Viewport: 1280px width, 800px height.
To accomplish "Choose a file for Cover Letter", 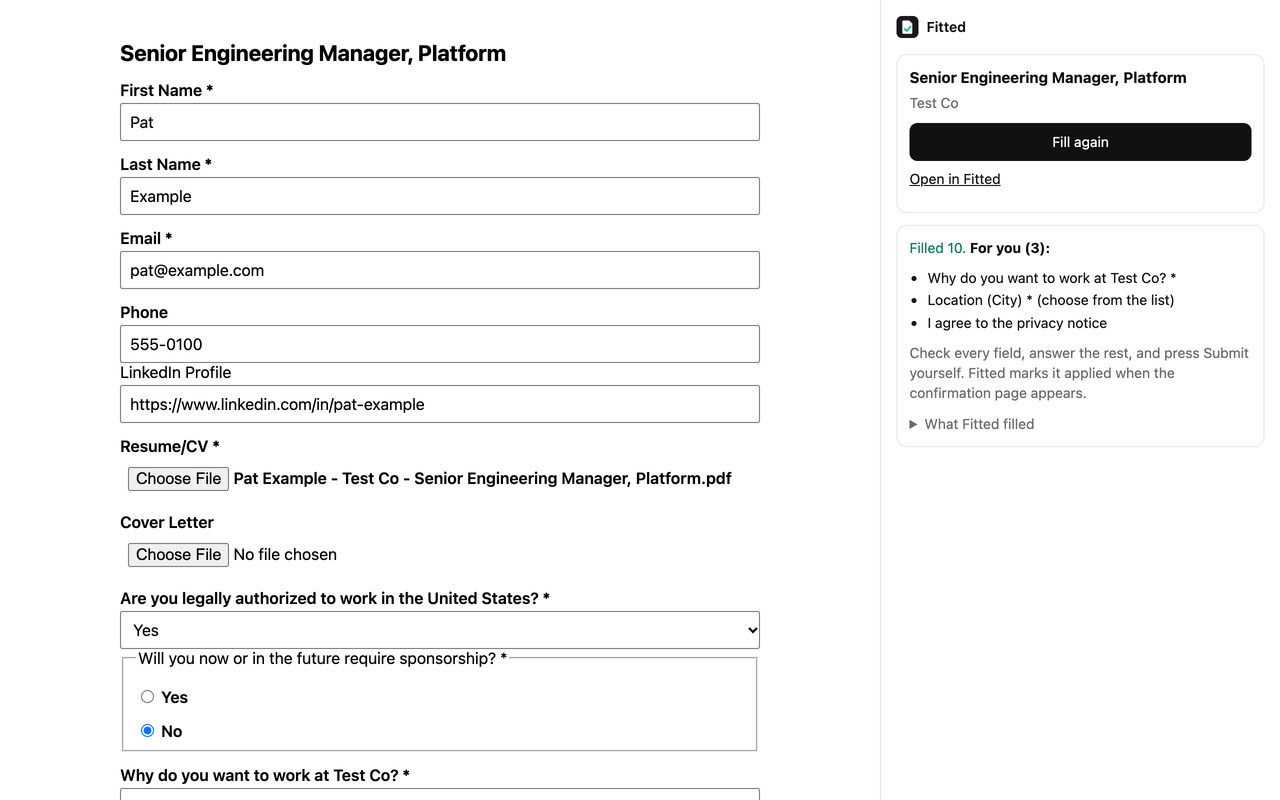I will 179,555.
